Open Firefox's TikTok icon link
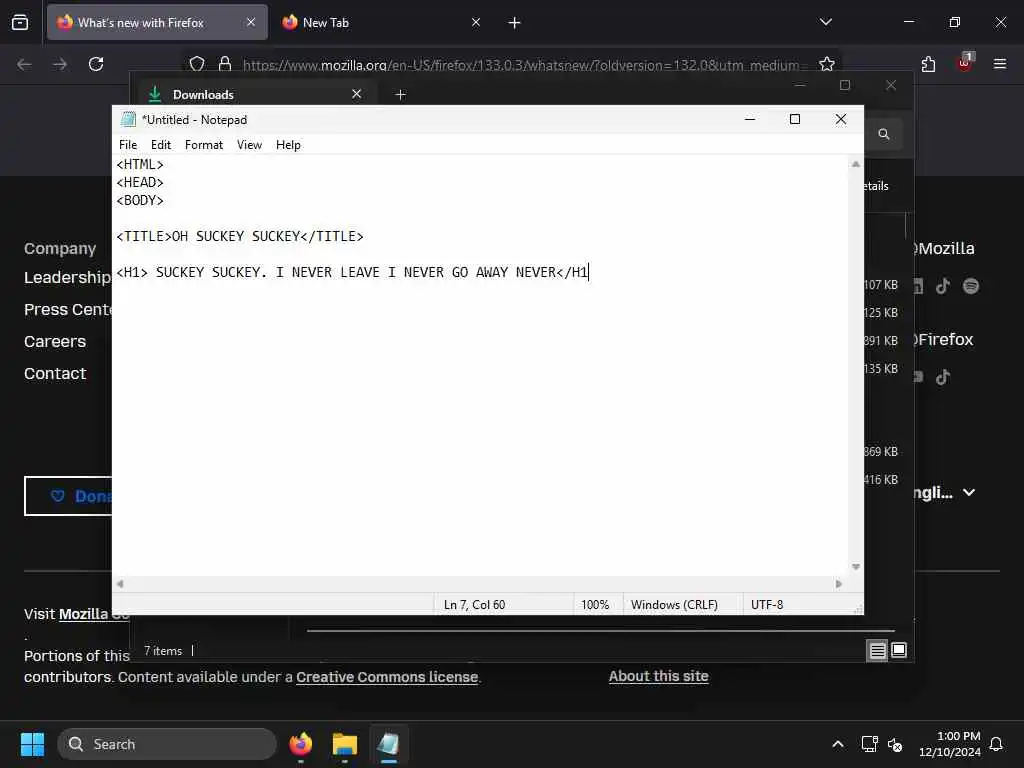Screen dimensions: 1024x768 [943, 377]
